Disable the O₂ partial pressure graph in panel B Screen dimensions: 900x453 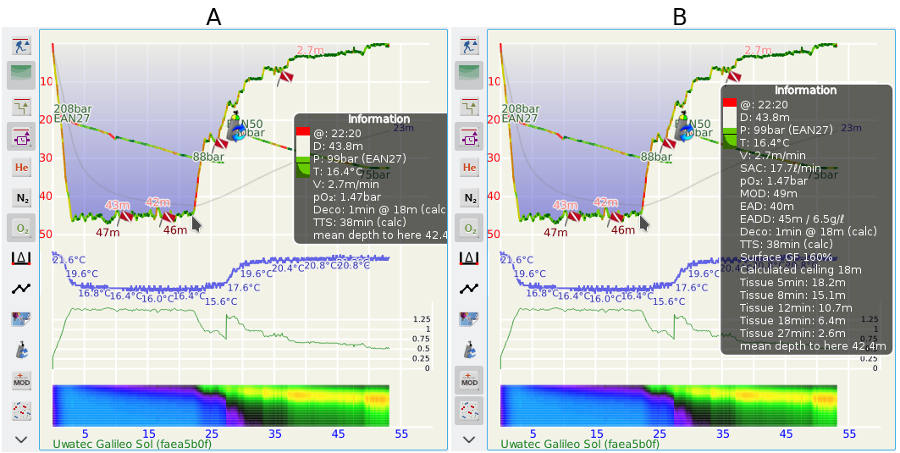pyautogui.click(x=469, y=228)
